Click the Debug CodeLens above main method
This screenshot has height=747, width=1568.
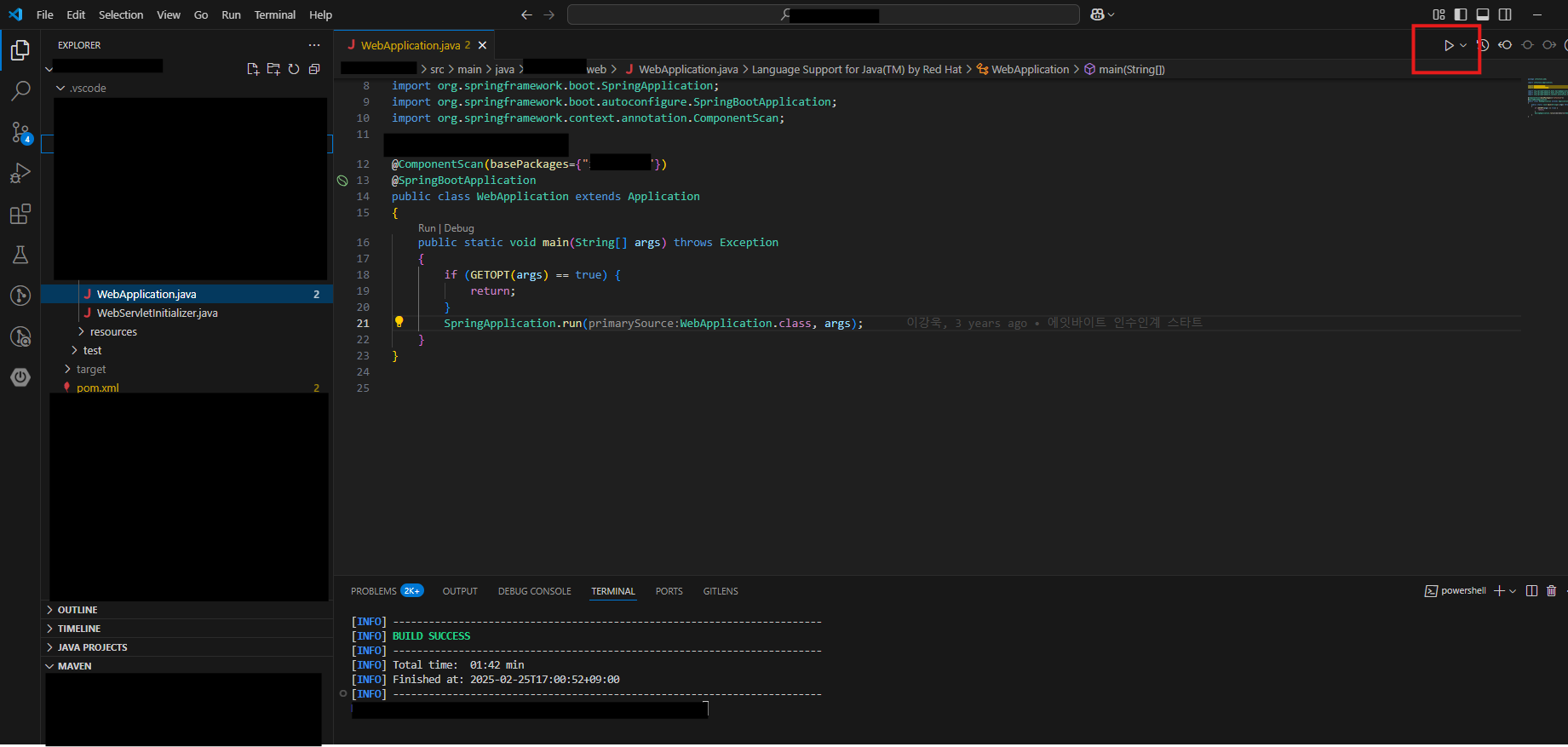click(459, 228)
